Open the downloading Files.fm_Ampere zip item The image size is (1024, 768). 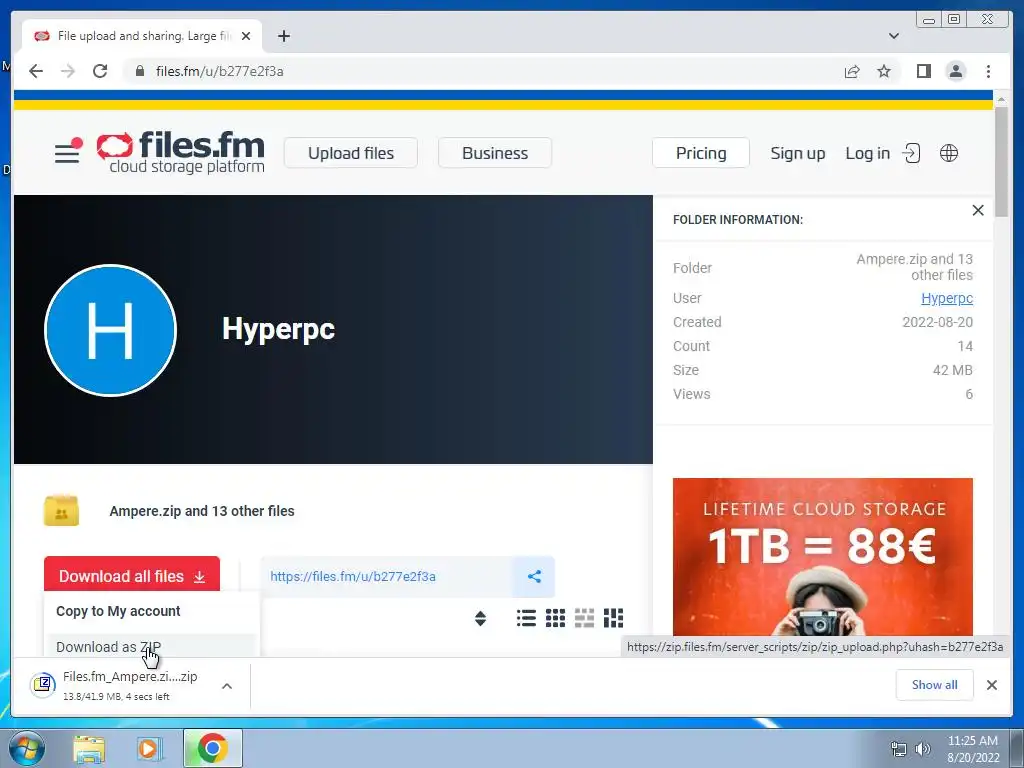coord(116,686)
